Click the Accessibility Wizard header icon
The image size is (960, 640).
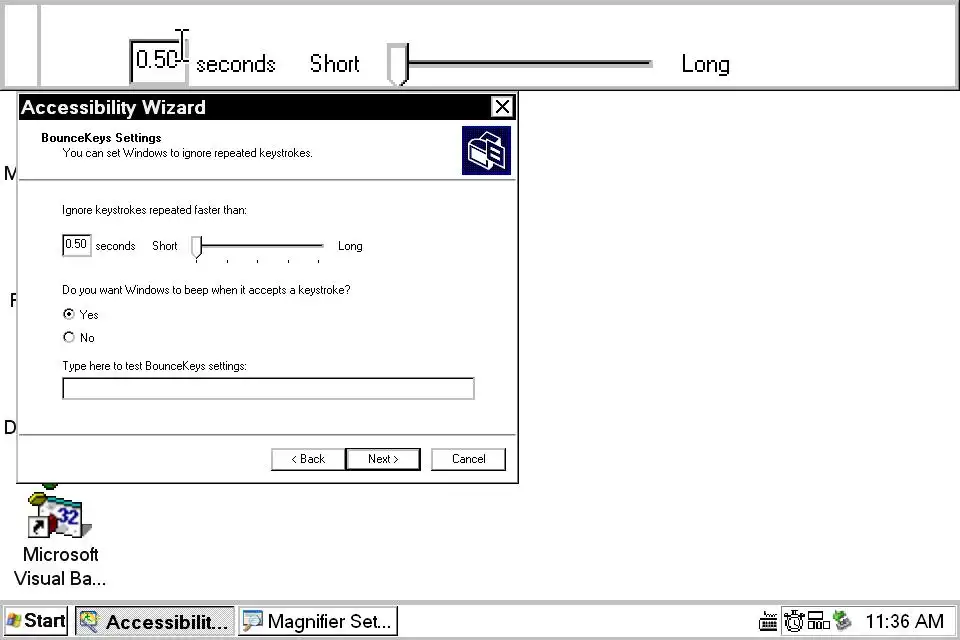click(x=486, y=151)
